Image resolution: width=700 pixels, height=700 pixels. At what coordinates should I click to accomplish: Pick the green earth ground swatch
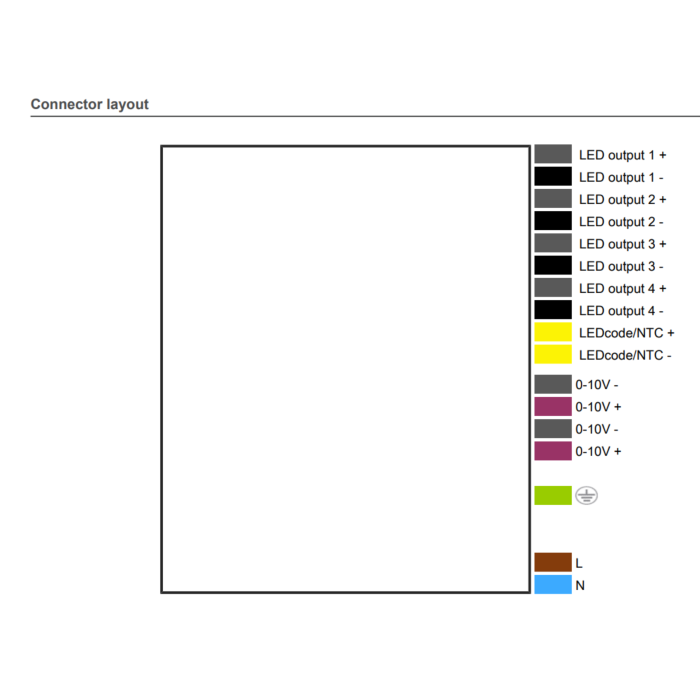pos(553,496)
